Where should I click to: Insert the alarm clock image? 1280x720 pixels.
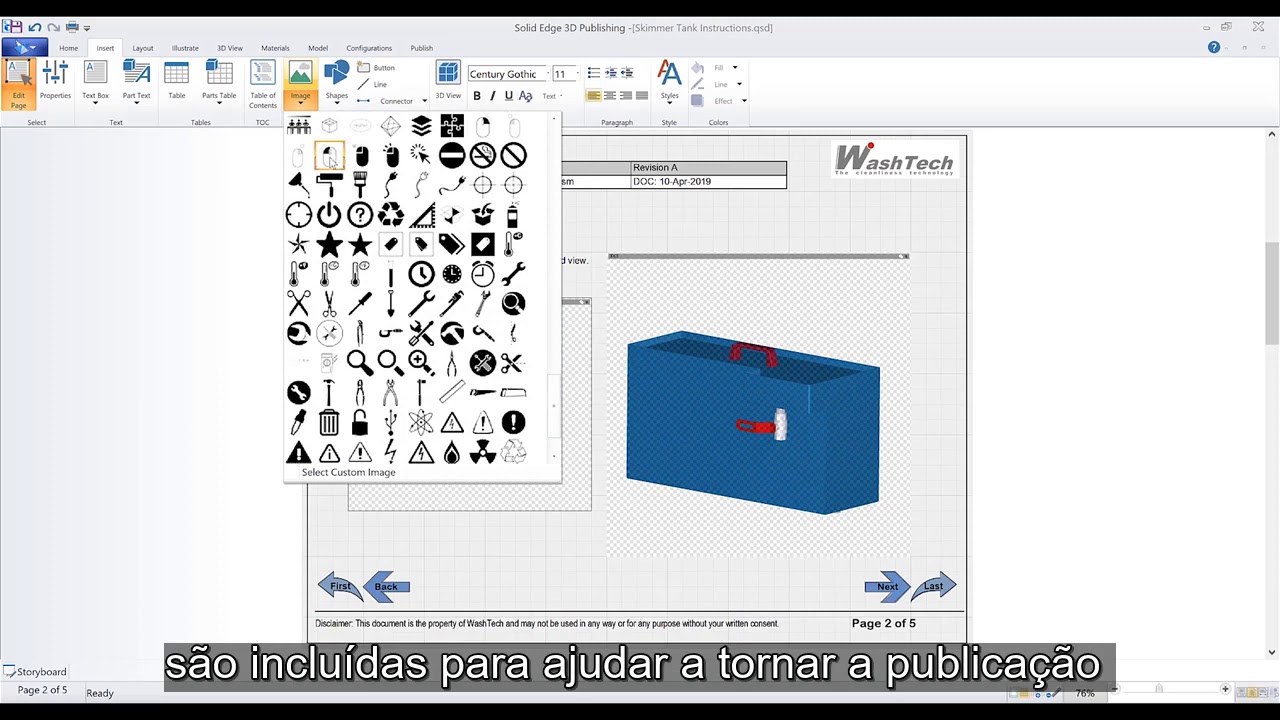point(483,273)
